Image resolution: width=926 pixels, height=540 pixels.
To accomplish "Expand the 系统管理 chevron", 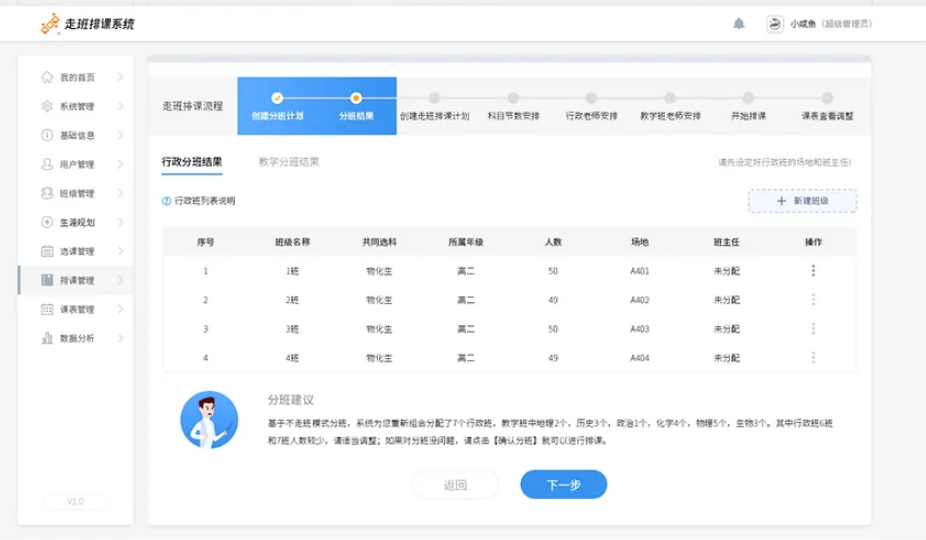I will [120, 106].
